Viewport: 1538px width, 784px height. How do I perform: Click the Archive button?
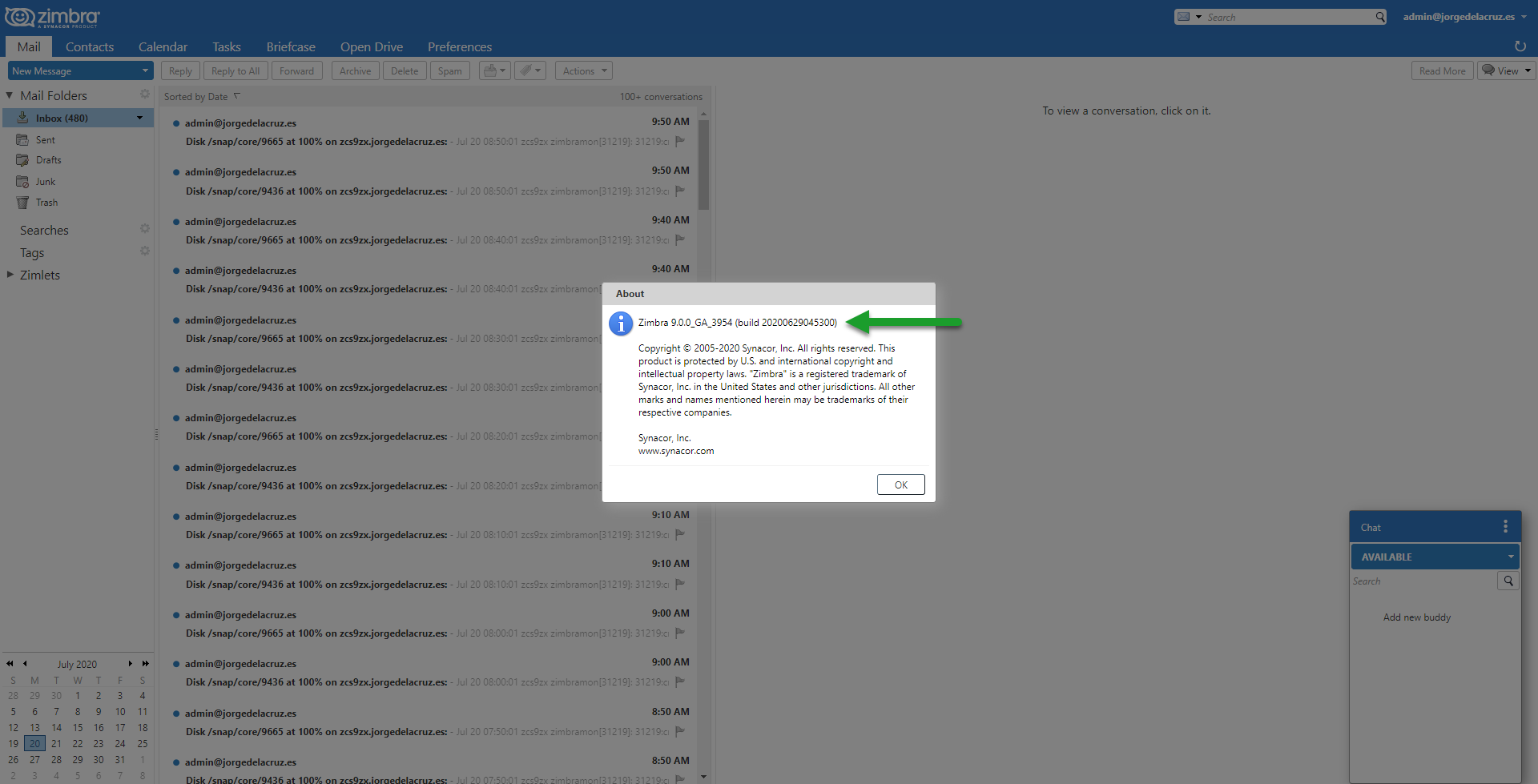coord(355,70)
